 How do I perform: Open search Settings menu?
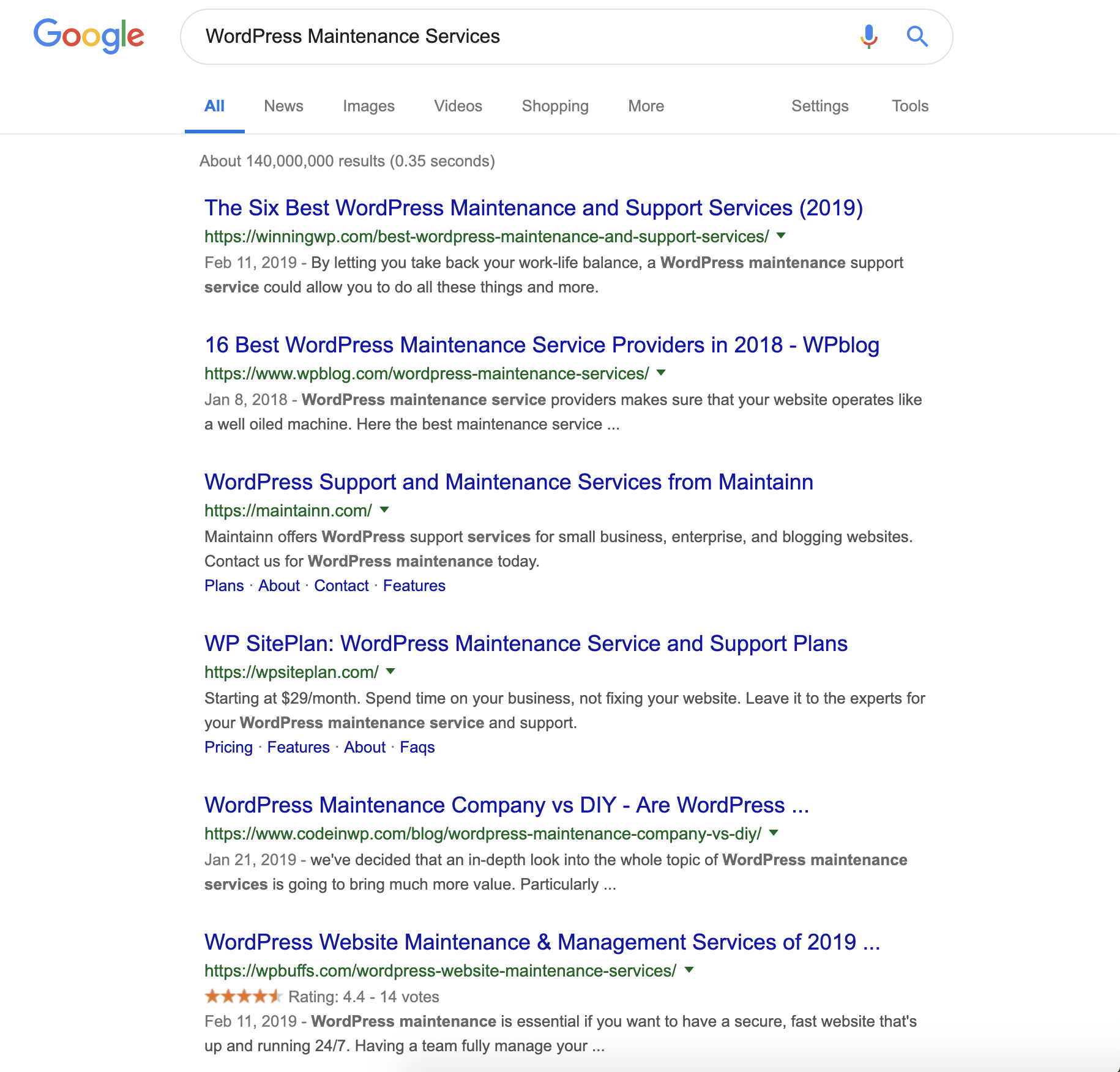tap(819, 106)
